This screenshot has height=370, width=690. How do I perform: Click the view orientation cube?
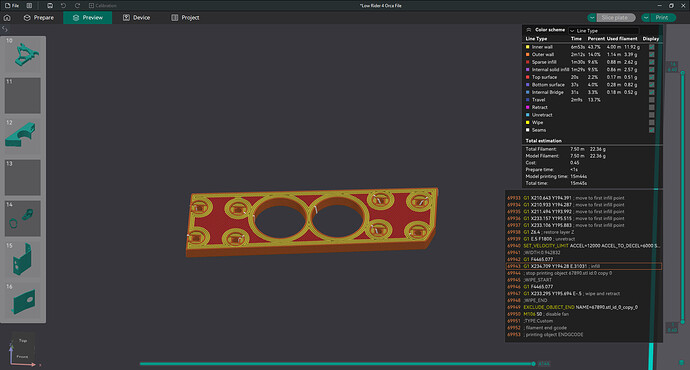[22, 348]
